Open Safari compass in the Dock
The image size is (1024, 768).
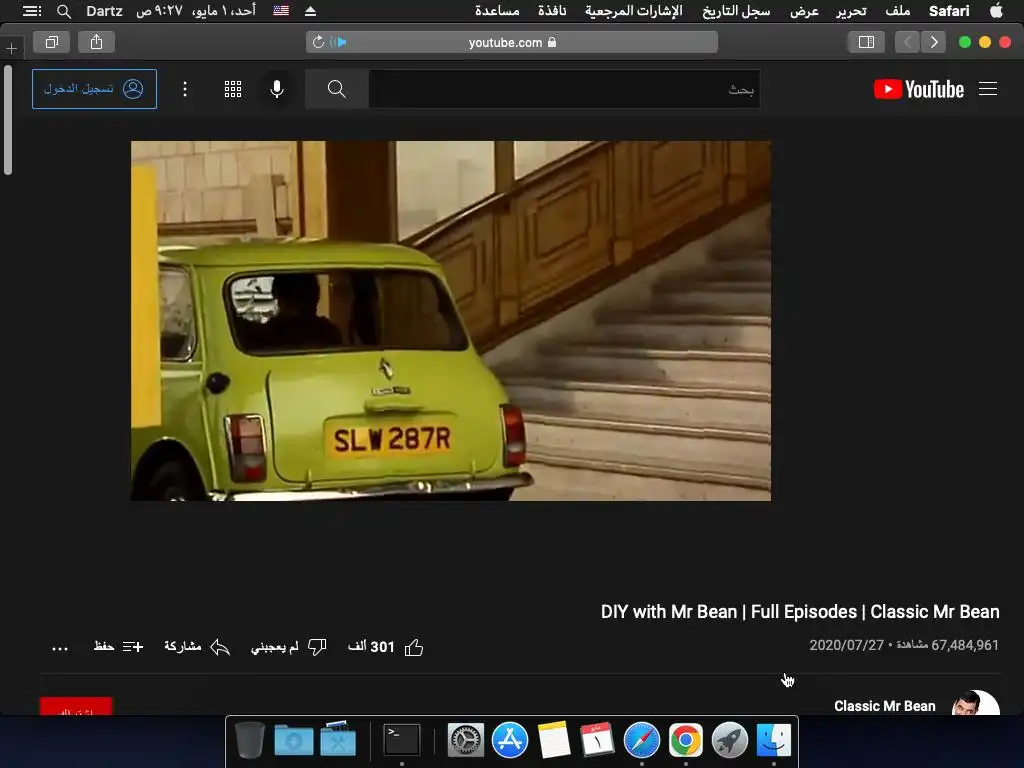pyautogui.click(x=641, y=741)
